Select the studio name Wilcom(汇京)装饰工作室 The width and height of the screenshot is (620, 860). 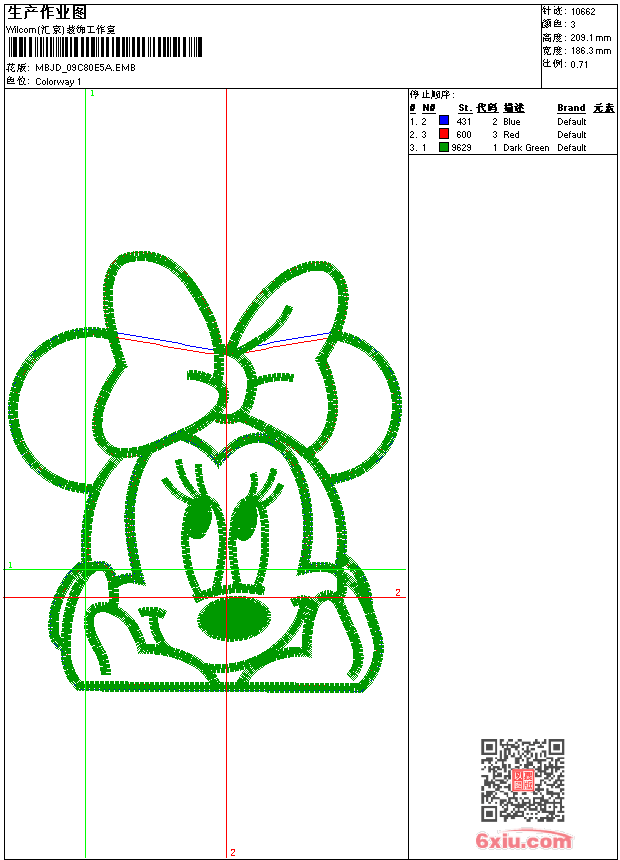(x=60, y=30)
